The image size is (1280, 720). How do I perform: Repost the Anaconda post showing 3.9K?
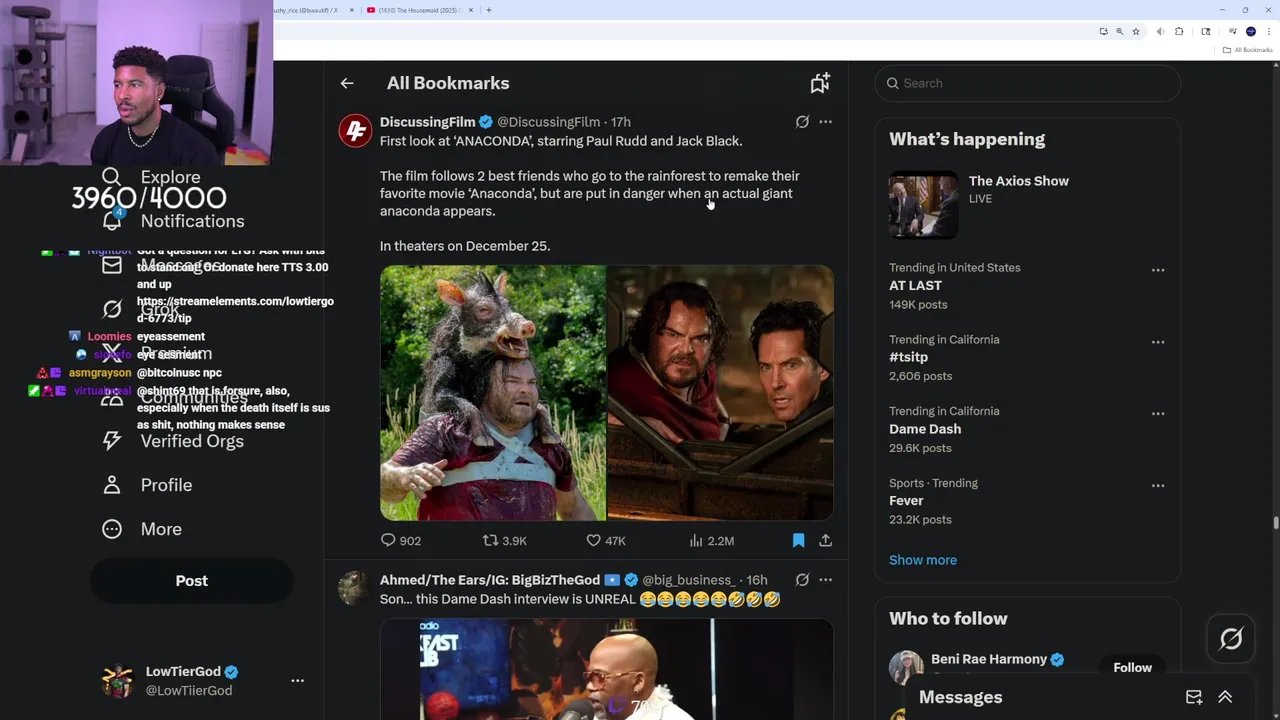tap(505, 540)
